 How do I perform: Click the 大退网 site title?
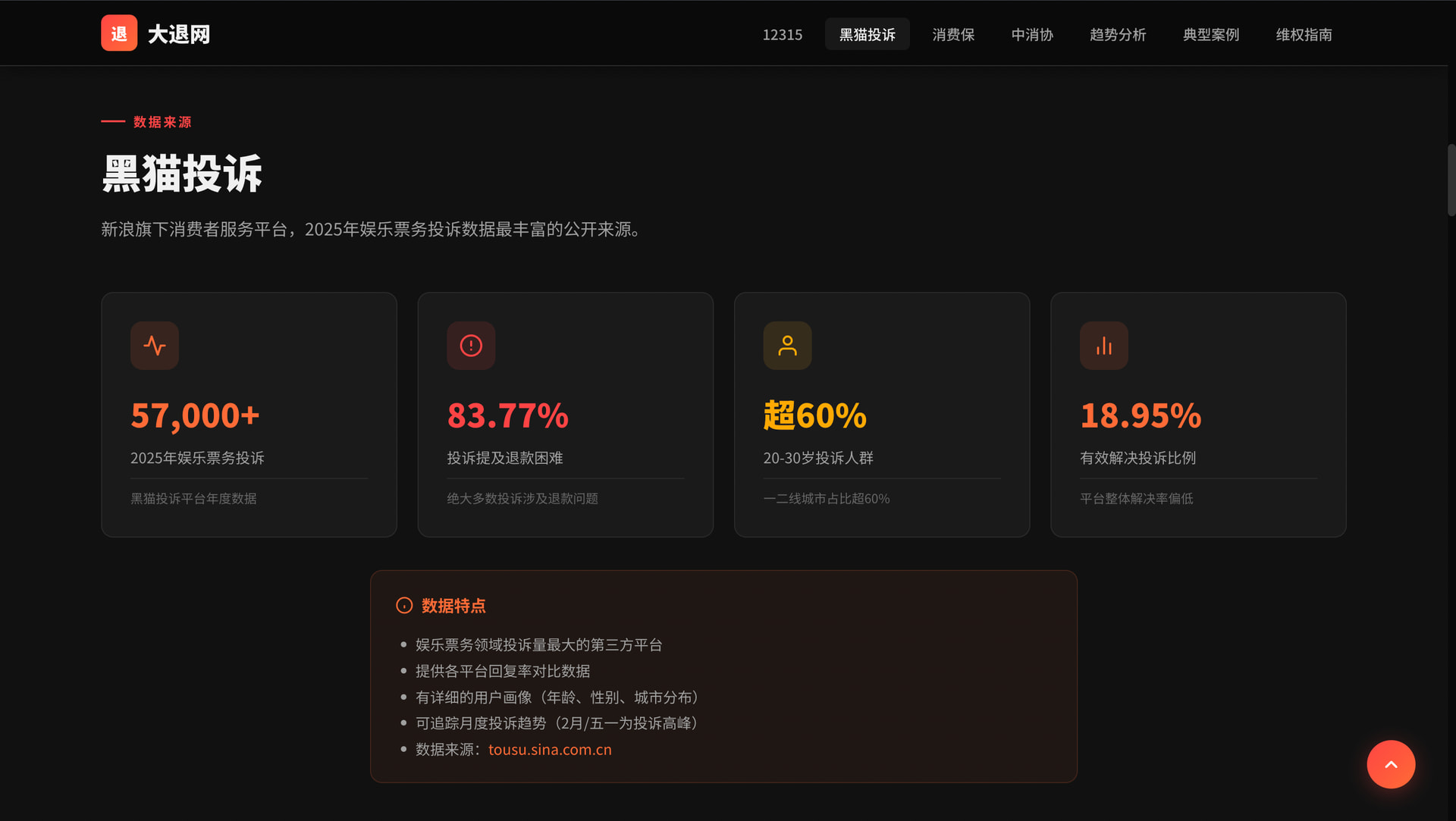(179, 35)
